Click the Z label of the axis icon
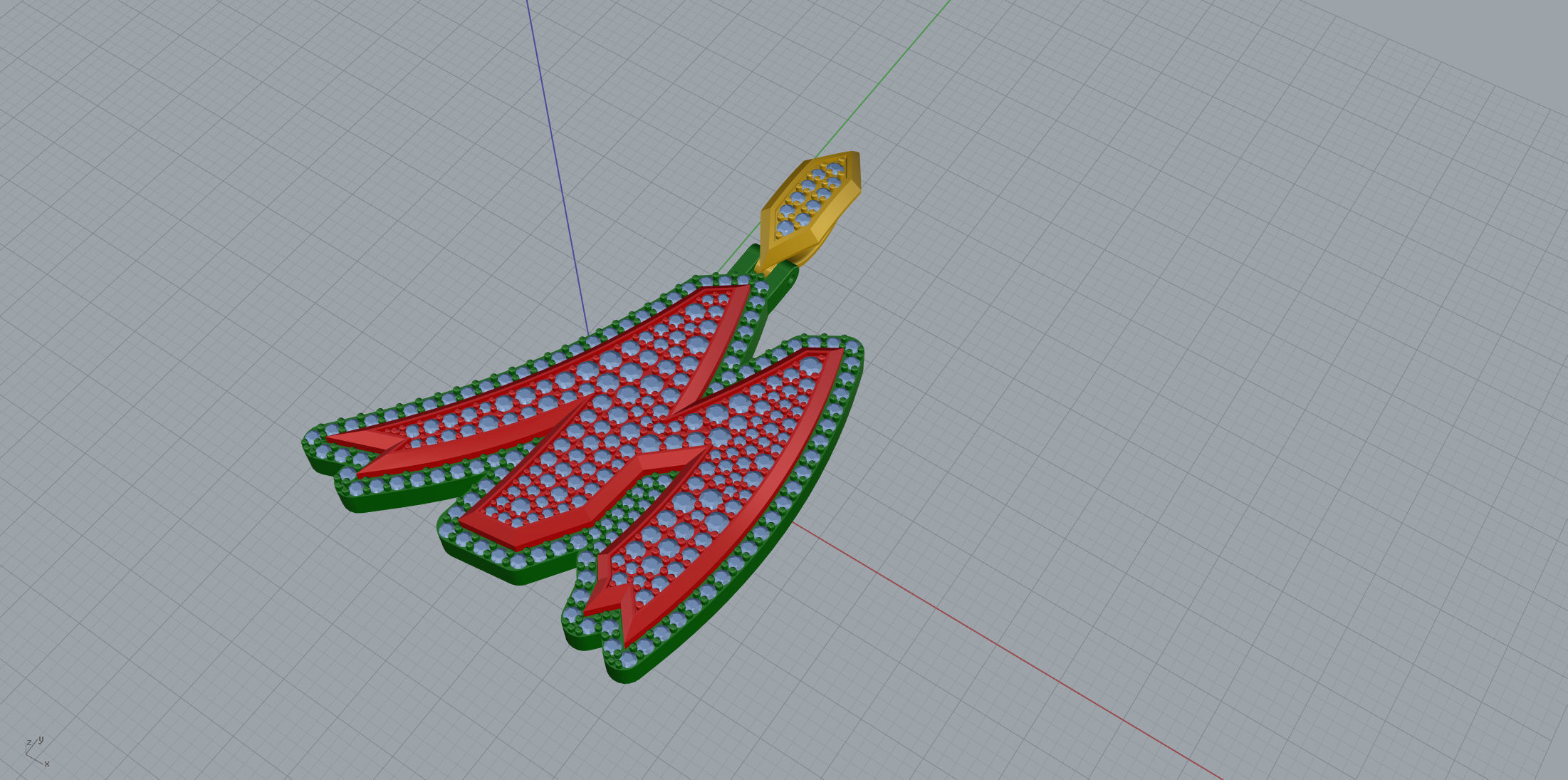 [x=28, y=743]
